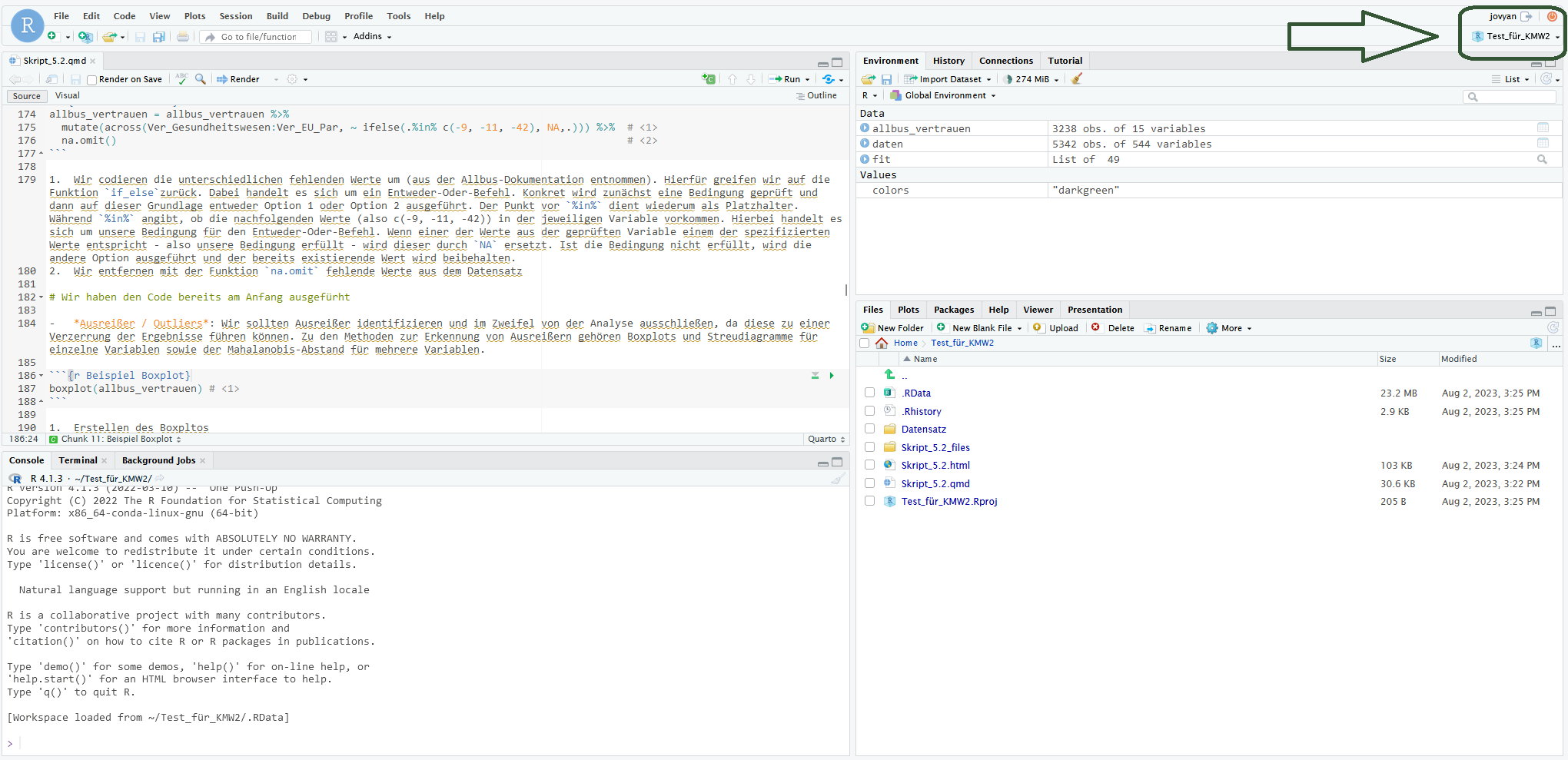
Task: Switch to the Background Jobs tab
Action: [x=158, y=460]
